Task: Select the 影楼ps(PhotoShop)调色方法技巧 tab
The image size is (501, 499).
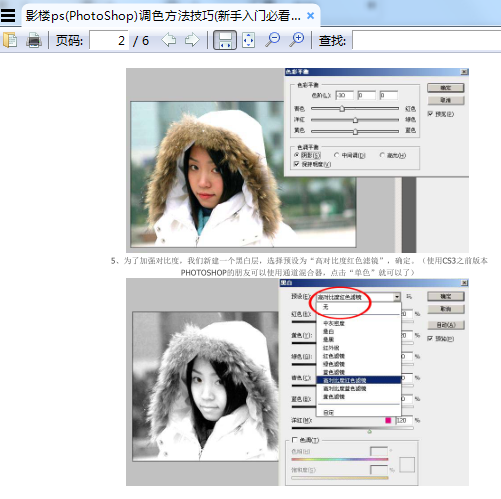Action: tap(163, 15)
